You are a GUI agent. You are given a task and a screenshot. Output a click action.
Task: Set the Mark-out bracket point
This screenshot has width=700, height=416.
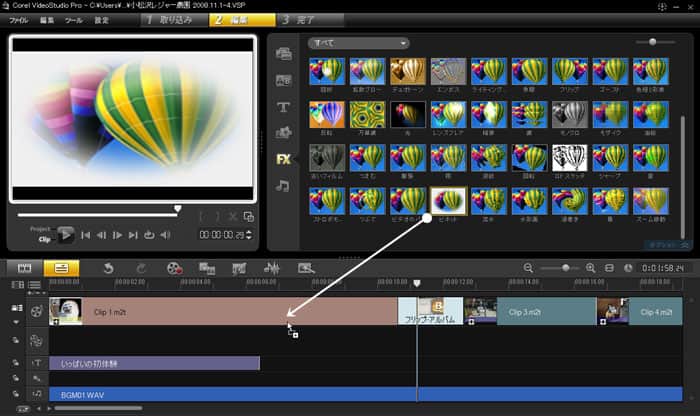pos(217,217)
